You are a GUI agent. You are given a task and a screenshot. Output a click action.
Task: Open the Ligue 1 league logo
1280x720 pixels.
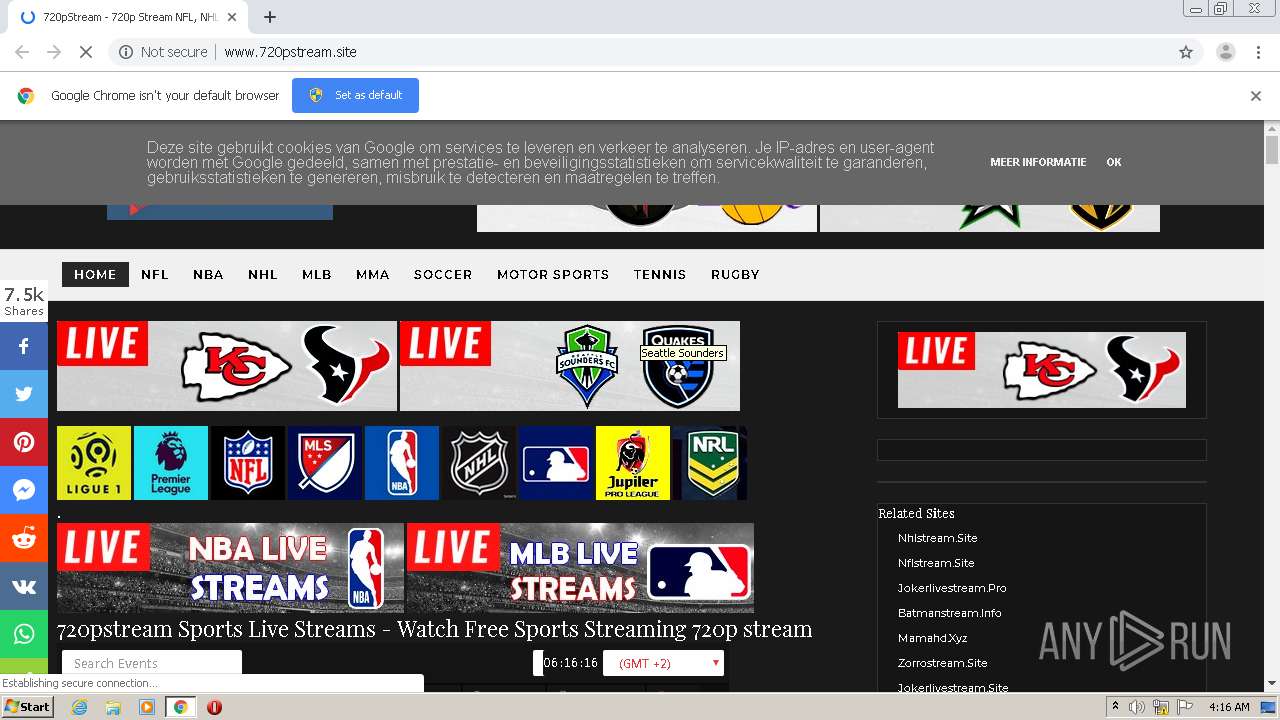[94, 463]
